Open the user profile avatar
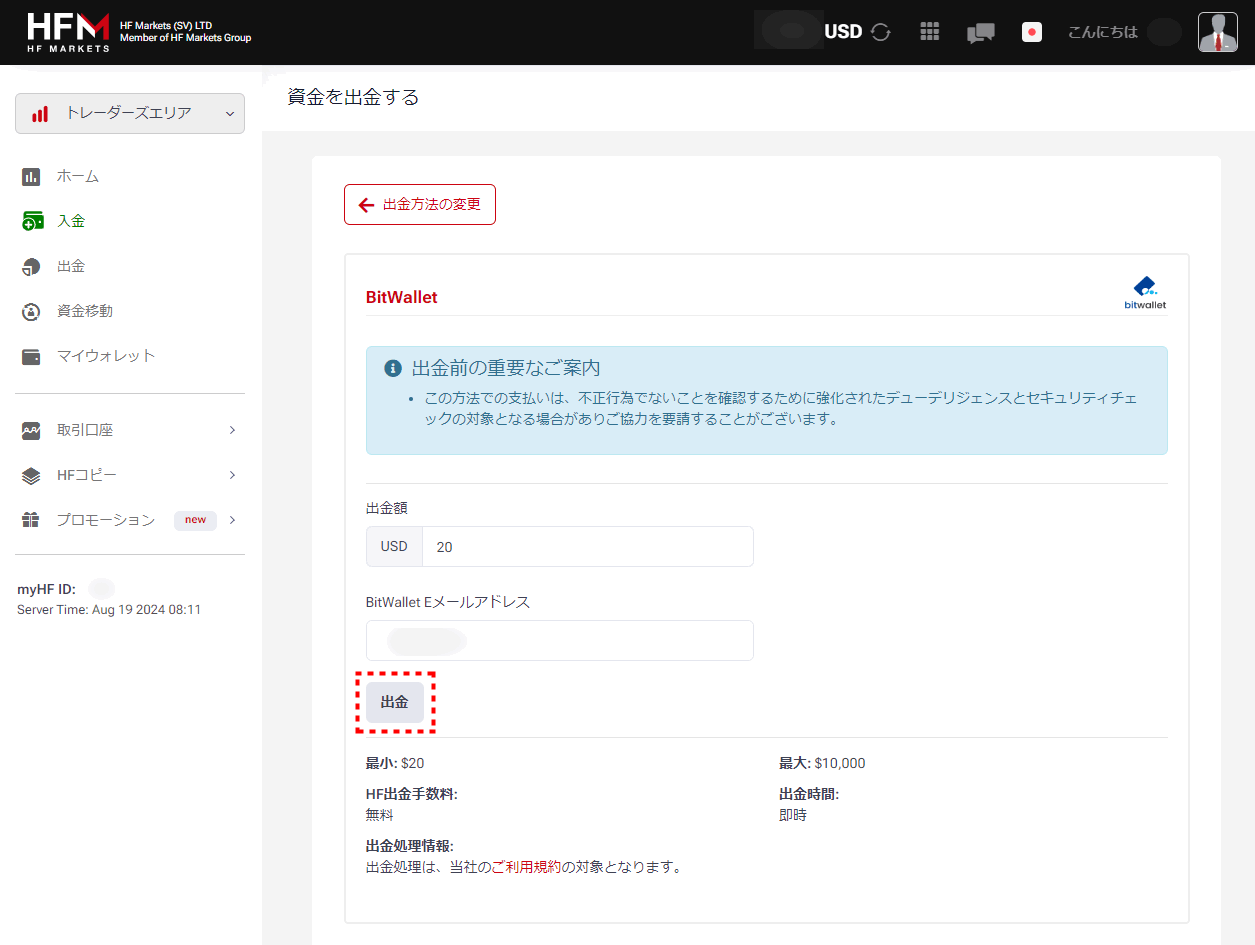The width and height of the screenshot is (1255, 945). point(1218,32)
